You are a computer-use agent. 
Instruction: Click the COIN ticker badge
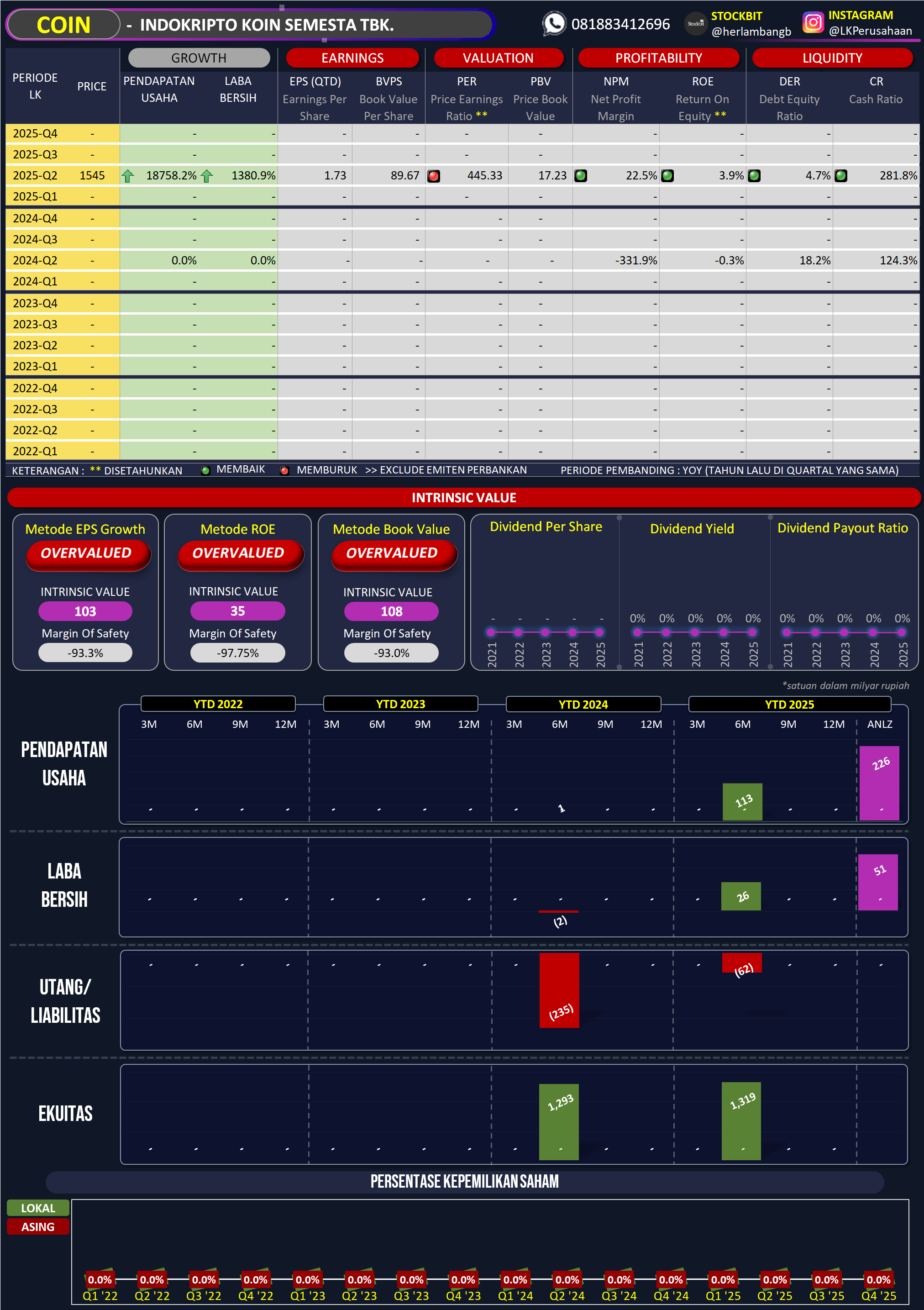pyautogui.click(x=63, y=25)
